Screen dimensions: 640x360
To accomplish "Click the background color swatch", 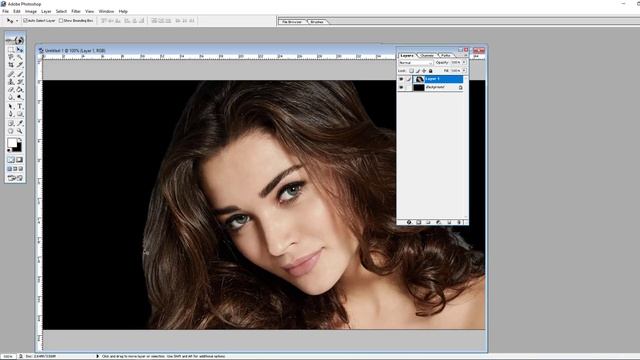I will point(18,148).
